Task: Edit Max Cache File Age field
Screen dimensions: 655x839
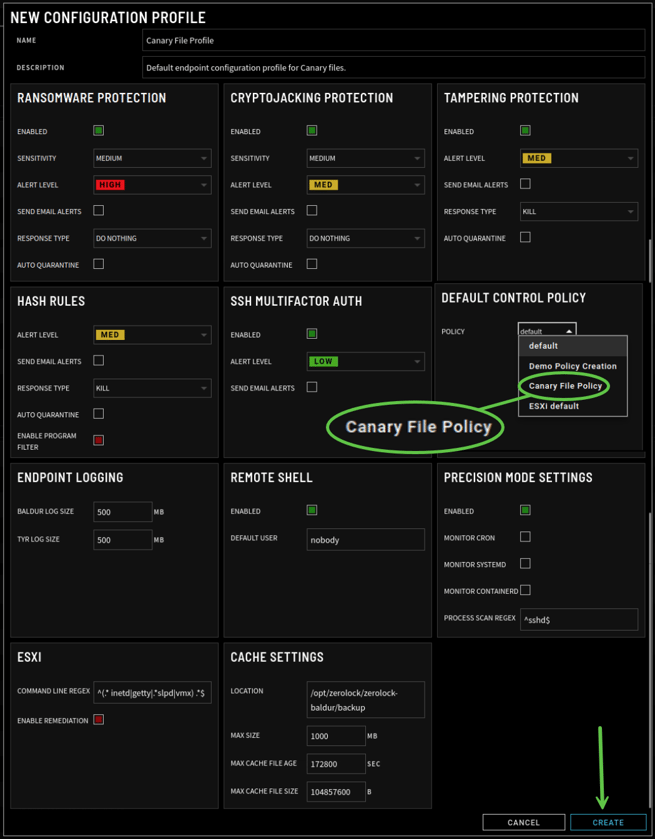Action: pos(336,764)
